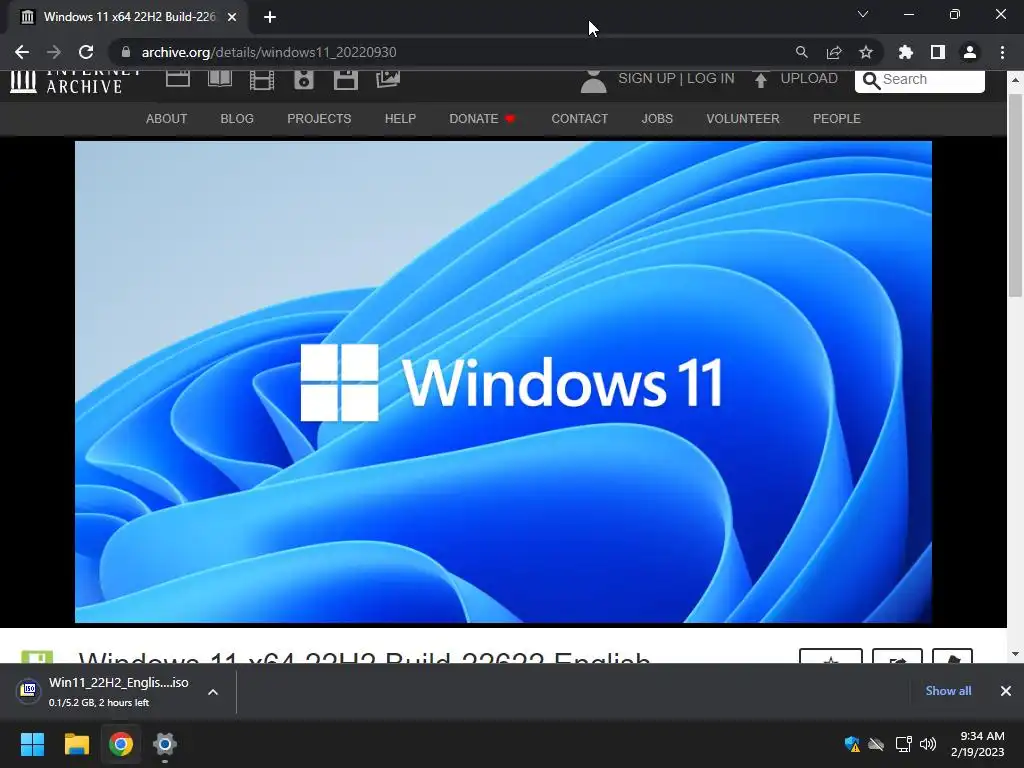Open the Texts book icon
Viewport: 1024px width, 768px height.
[220, 79]
